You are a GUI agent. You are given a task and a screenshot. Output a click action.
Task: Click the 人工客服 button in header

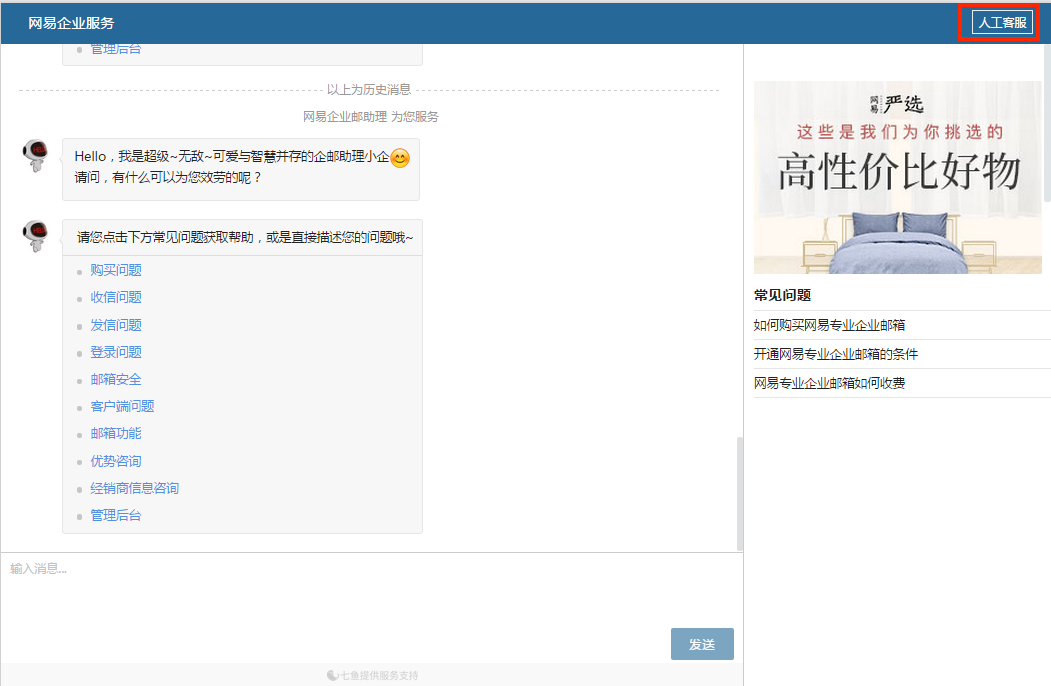pyautogui.click(x=1002, y=23)
